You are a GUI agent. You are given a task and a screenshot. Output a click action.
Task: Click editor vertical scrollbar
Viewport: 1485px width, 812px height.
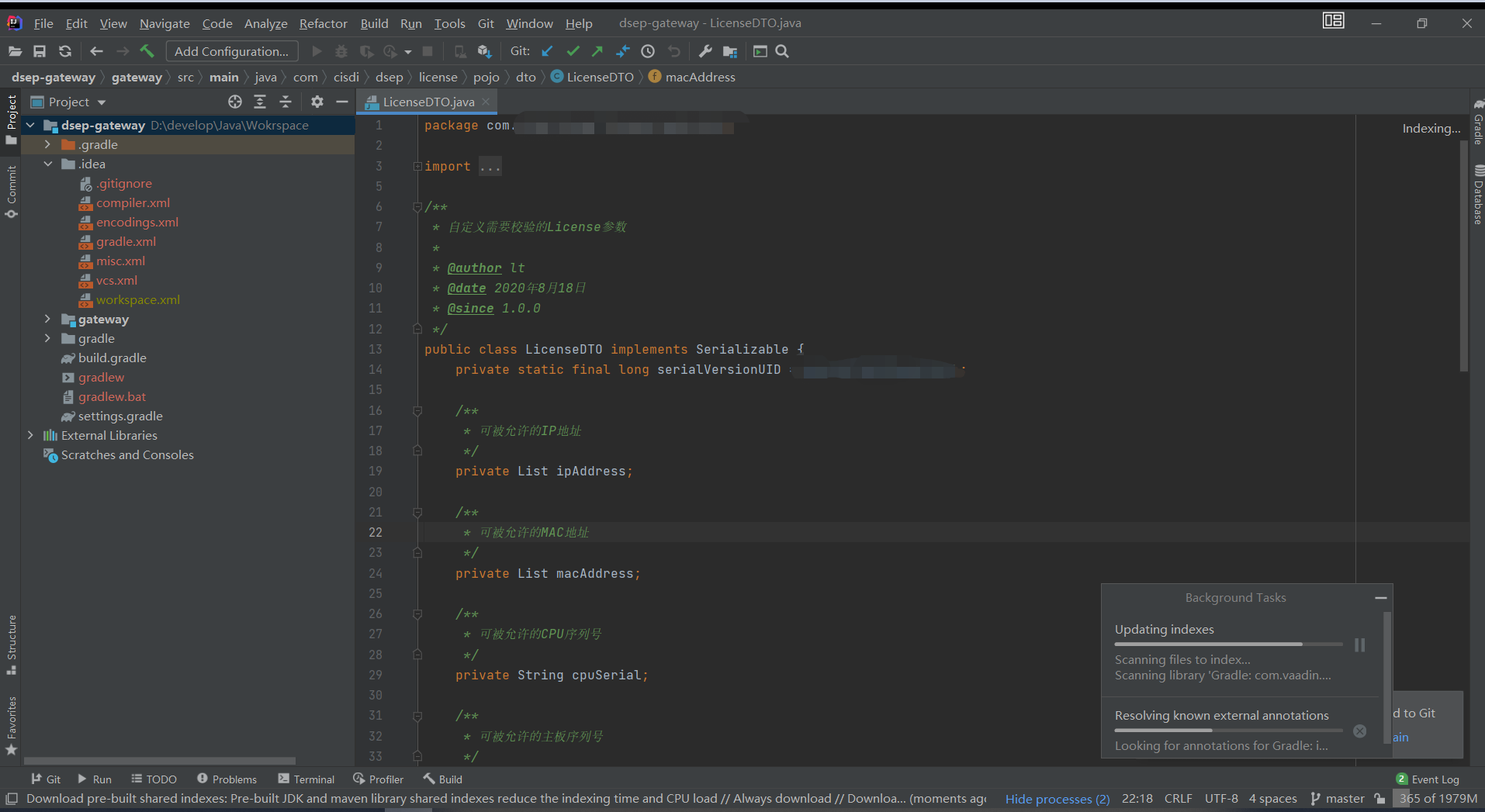[x=1463, y=256]
